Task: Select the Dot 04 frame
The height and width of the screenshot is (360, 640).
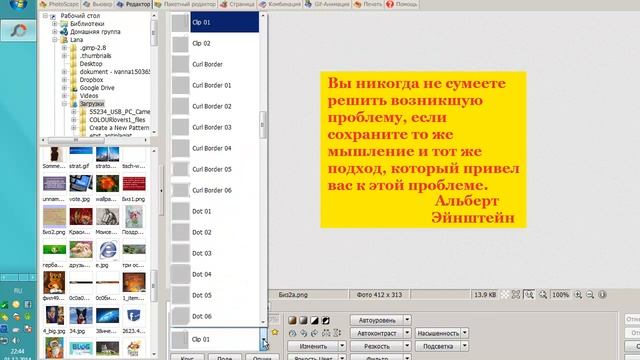Action: (215, 274)
